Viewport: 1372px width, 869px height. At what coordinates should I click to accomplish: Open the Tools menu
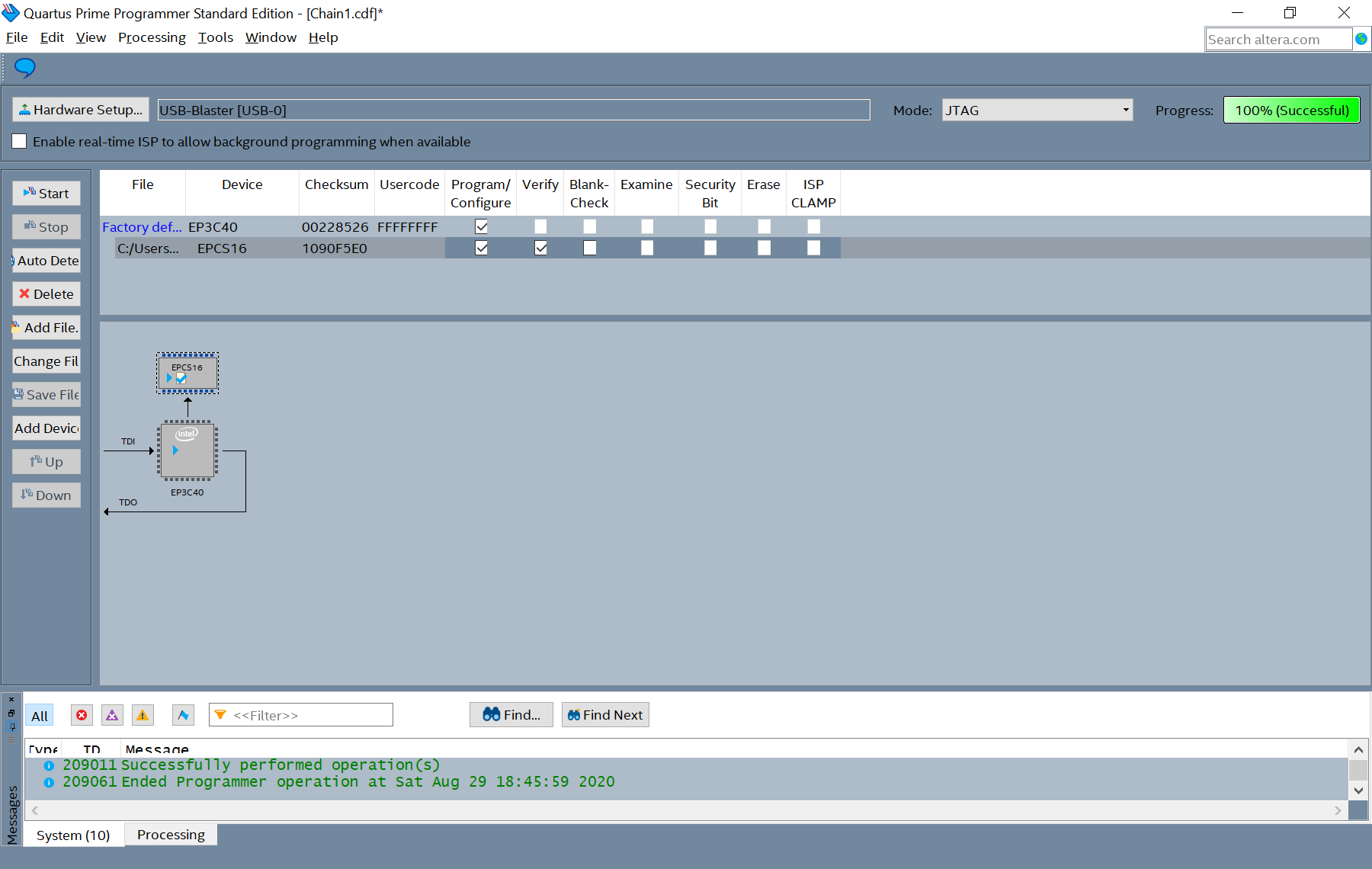[216, 37]
